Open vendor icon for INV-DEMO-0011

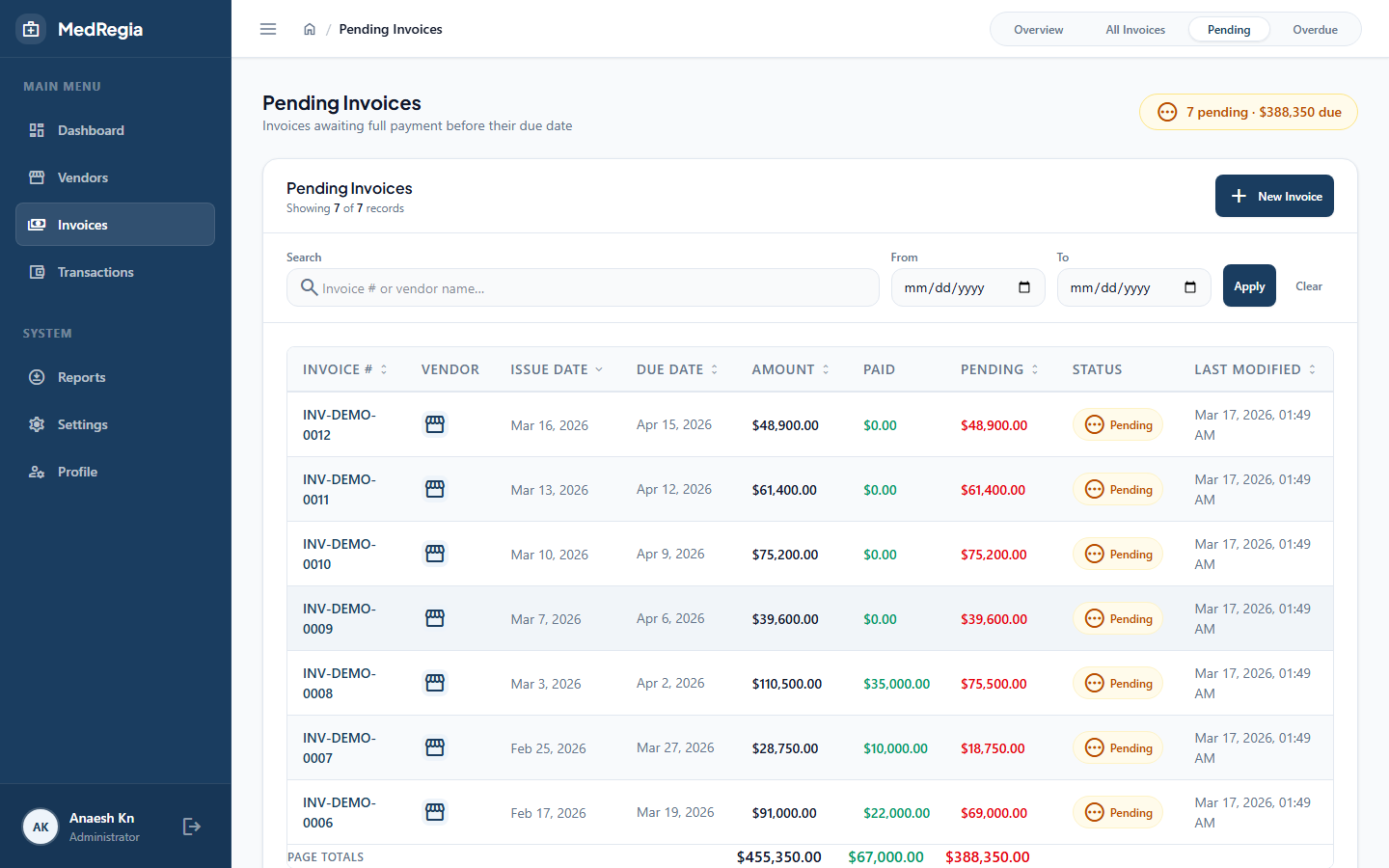(435, 489)
